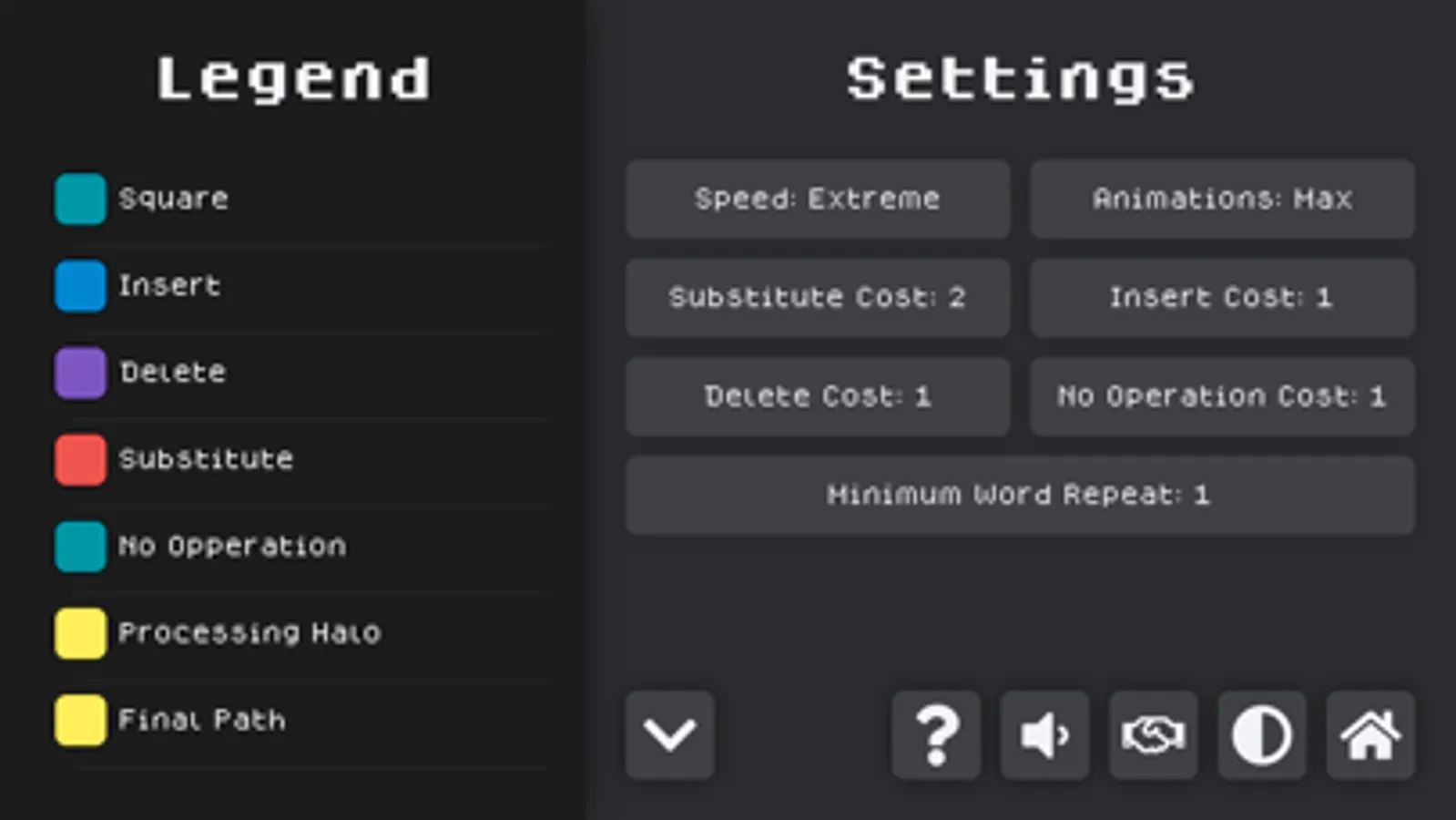This screenshot has height=820, width=1456.
Task: Click the blue Insert legend swatch
Action: [80, 285]
